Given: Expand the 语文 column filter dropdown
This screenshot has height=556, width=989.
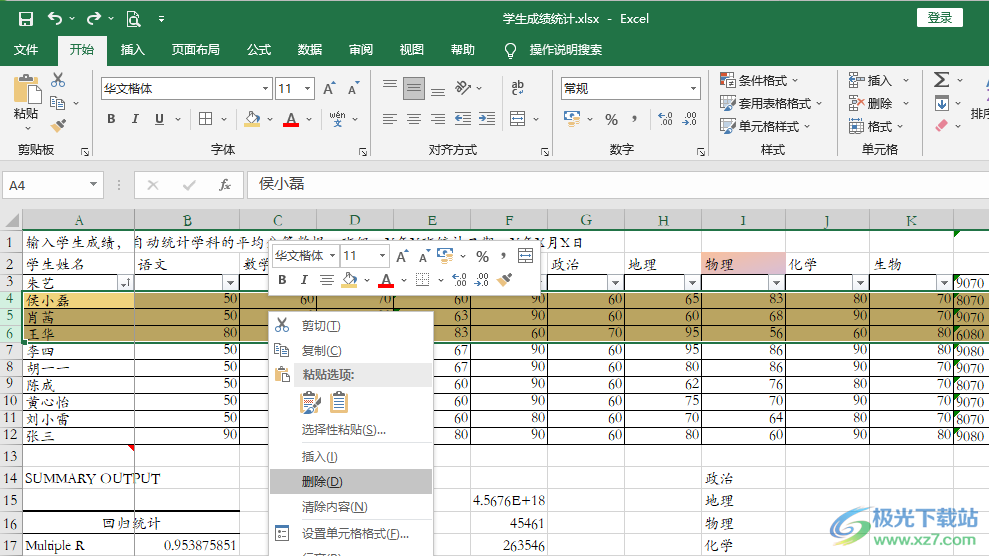Looking at the screenshot, I should coord(230,284).
